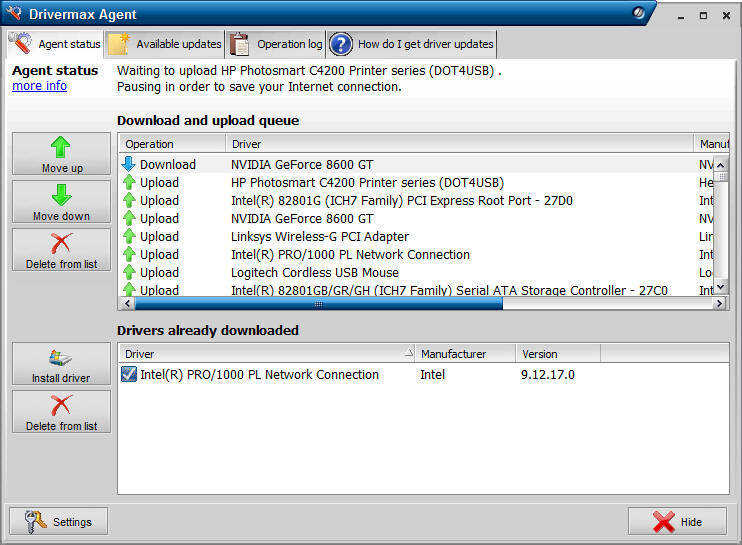The height and width of the screenshot is (545, 742).
Task: Uncheck Intel PRO/1000 PL Network Connection checkbox
Action: pyautogui.click(x=128, y=375)
